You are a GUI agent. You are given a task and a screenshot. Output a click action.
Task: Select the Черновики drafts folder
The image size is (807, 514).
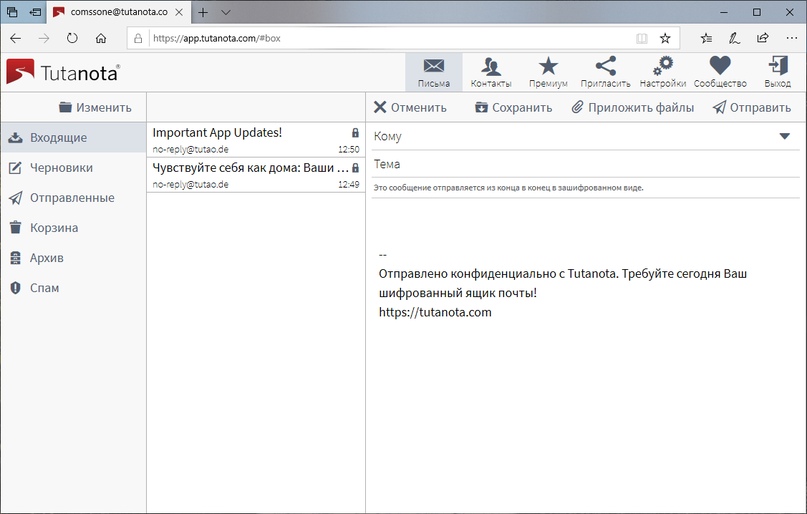click(74, 168)
